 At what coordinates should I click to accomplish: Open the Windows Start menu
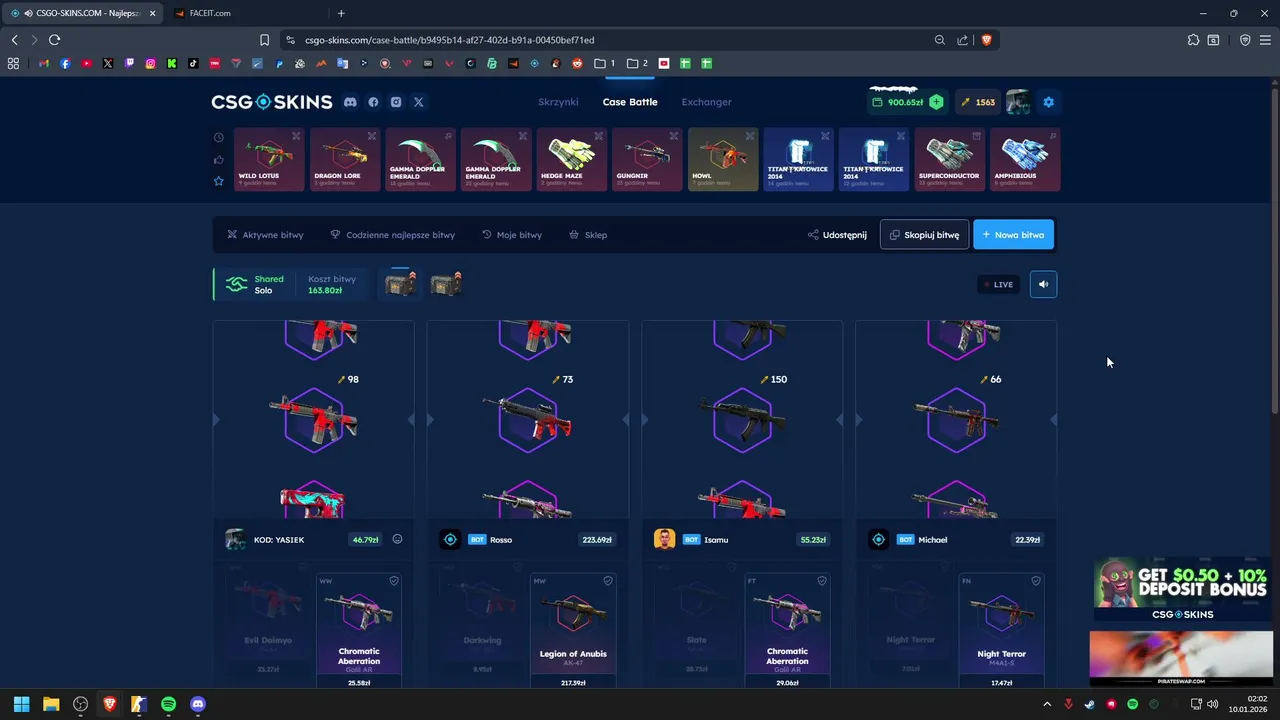point(22,704)
